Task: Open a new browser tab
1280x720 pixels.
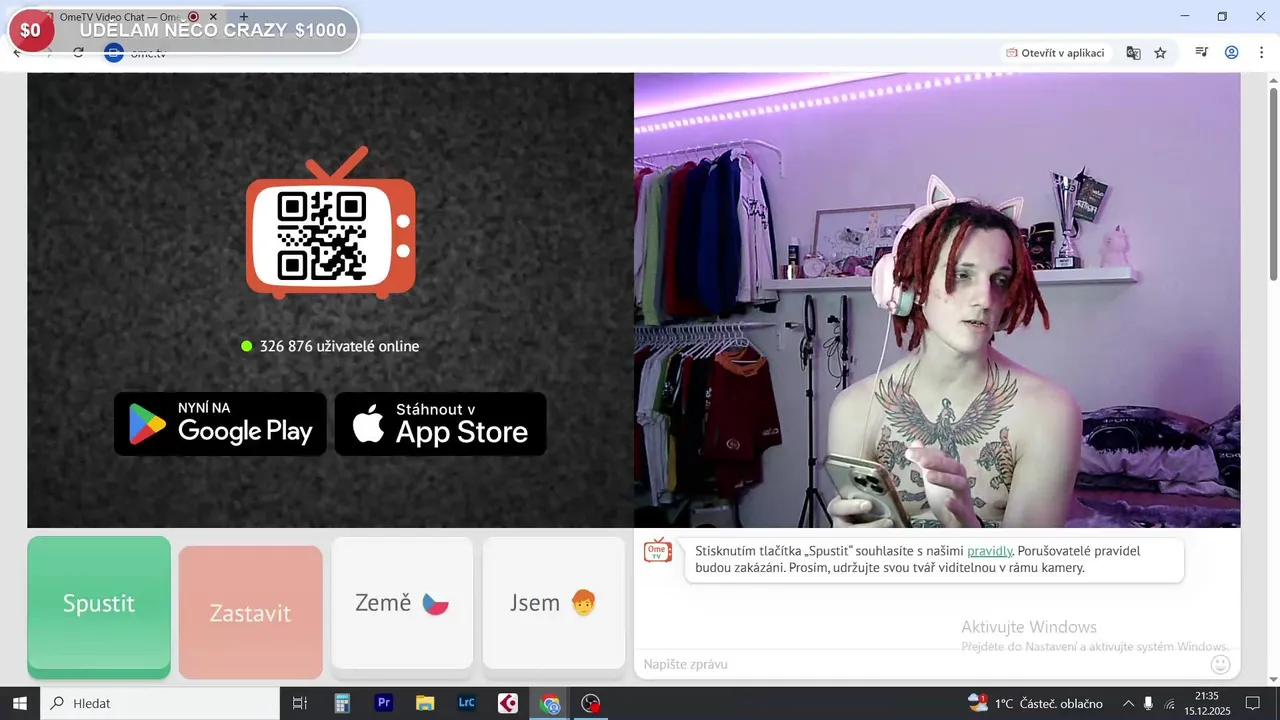Action: [244, 17]
